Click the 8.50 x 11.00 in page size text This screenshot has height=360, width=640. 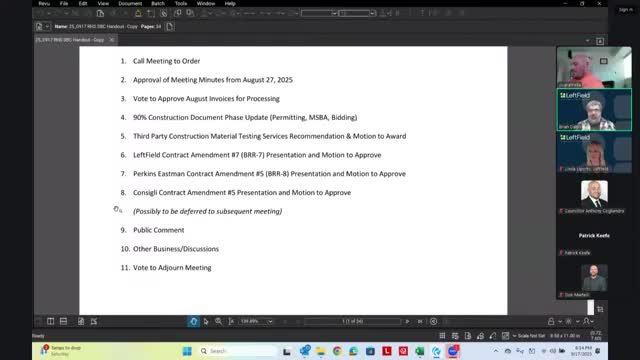coord(565,336)
